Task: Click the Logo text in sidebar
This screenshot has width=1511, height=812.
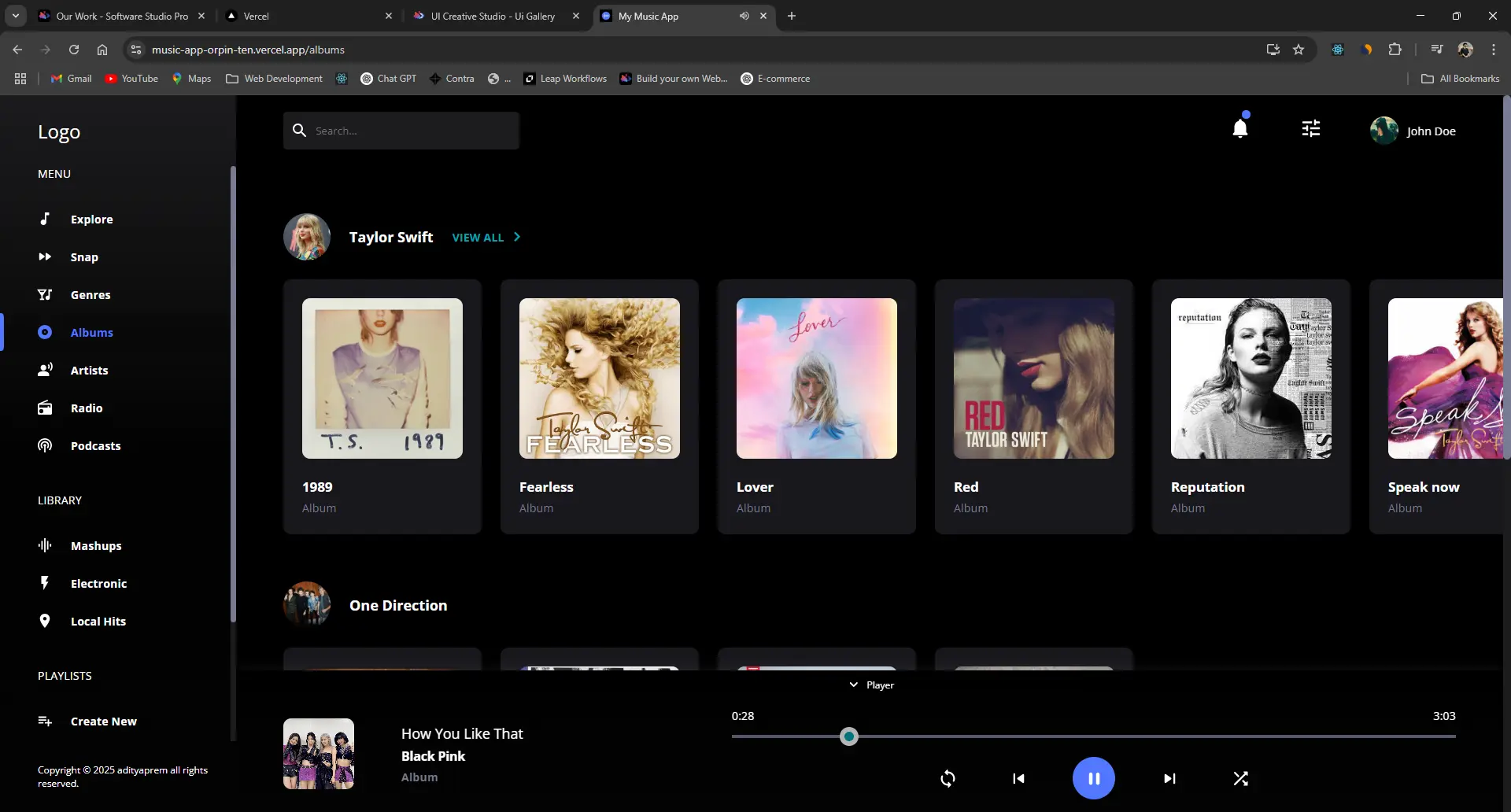Action: (59, 132)
